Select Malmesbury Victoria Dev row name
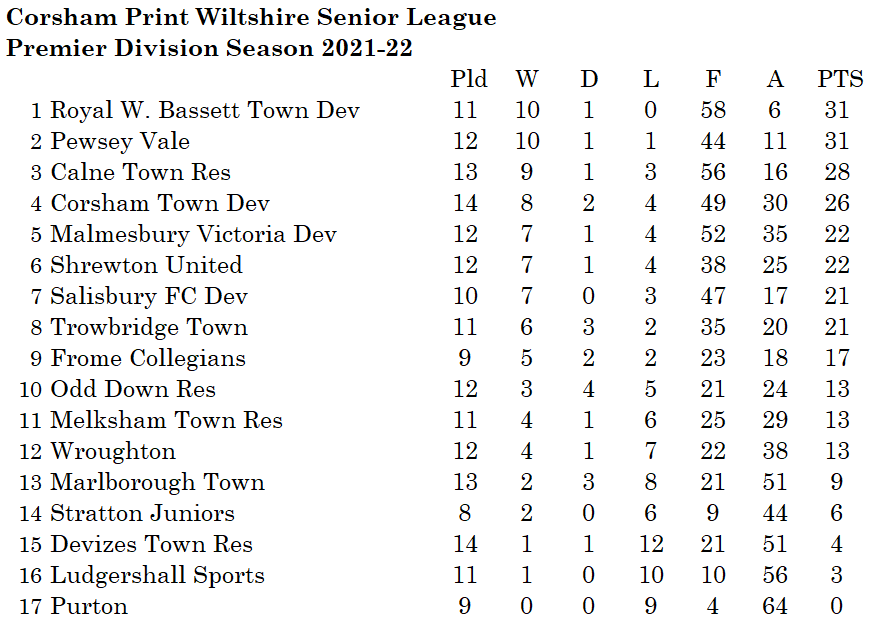 click(194, 234)
